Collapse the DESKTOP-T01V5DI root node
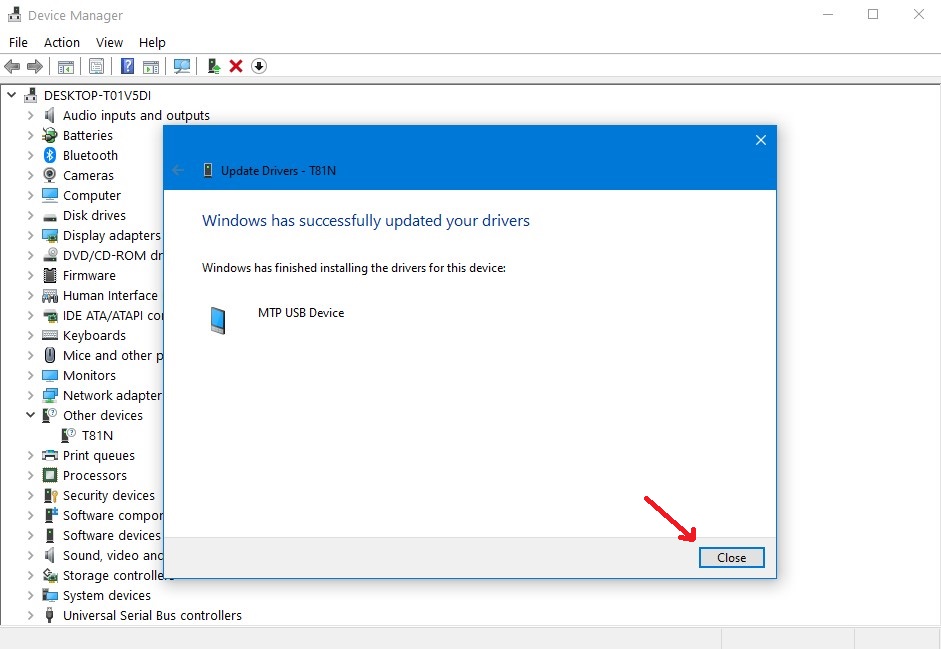This screenshot has width=941, height=649. click(11, 95)
